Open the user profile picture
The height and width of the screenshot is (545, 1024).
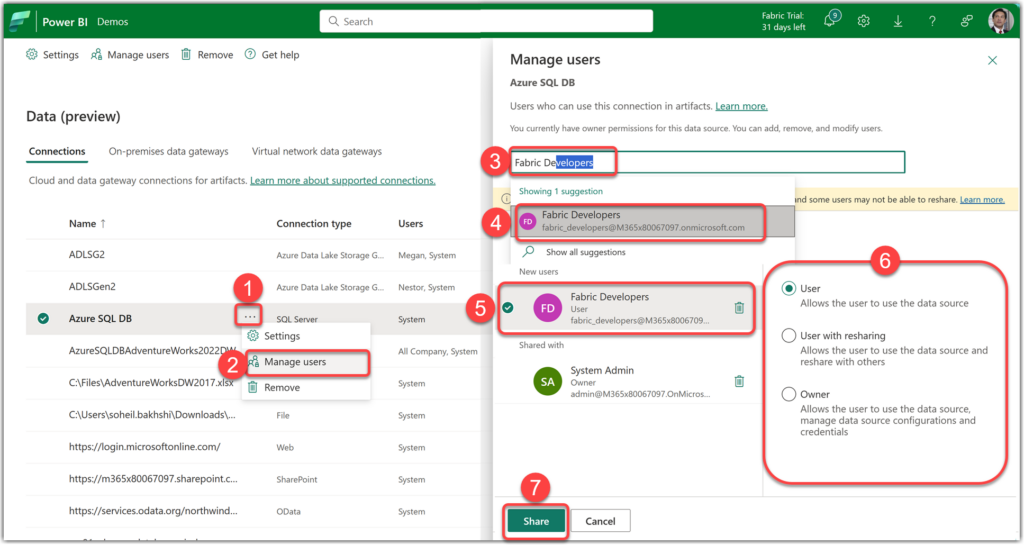1000,21
